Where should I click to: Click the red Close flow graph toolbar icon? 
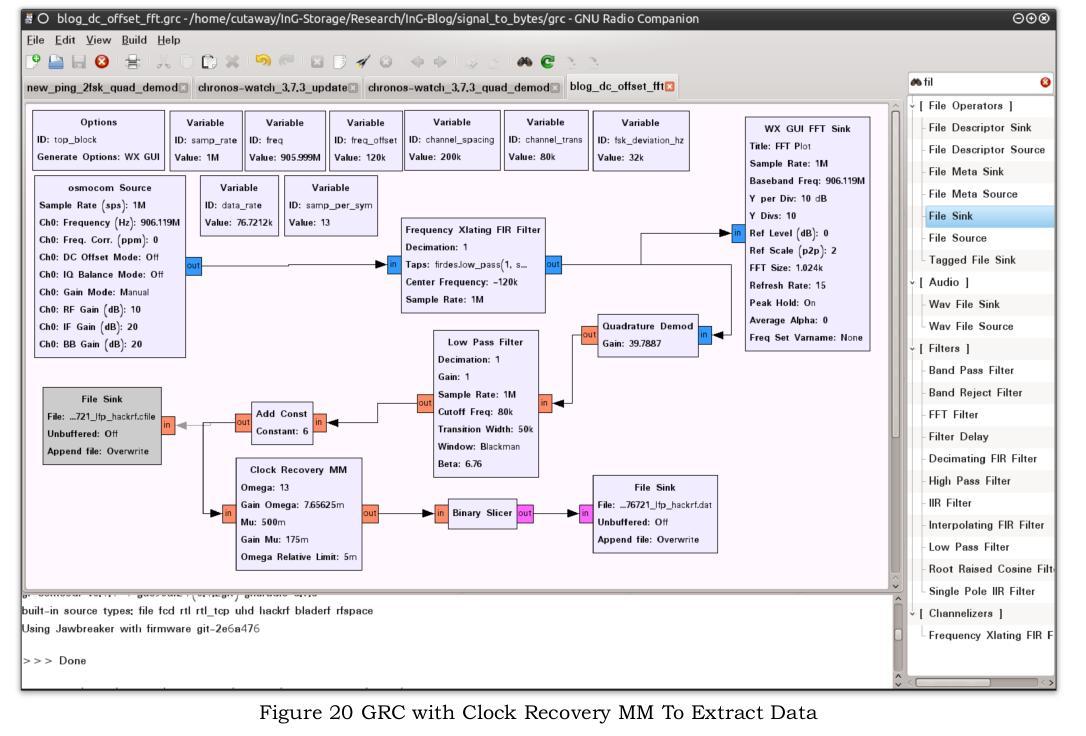click(x=99, y=61)
